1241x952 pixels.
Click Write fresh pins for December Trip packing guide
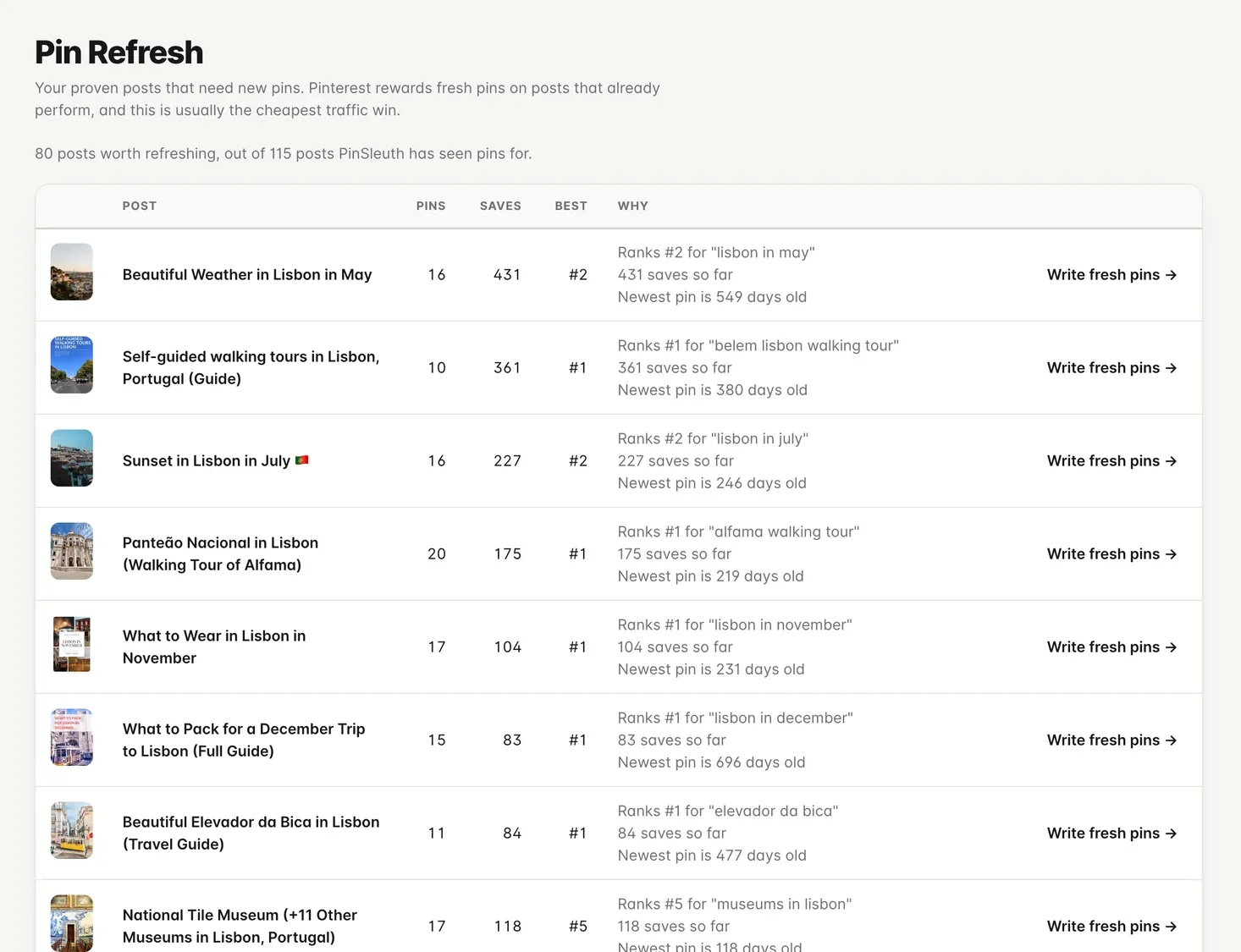[x=1111, y=740]
